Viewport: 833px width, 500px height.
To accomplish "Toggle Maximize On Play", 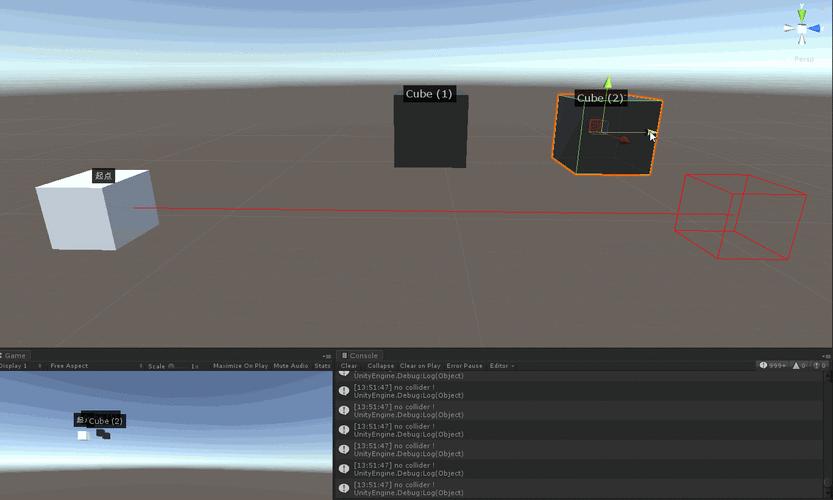I will coord(240,366).
